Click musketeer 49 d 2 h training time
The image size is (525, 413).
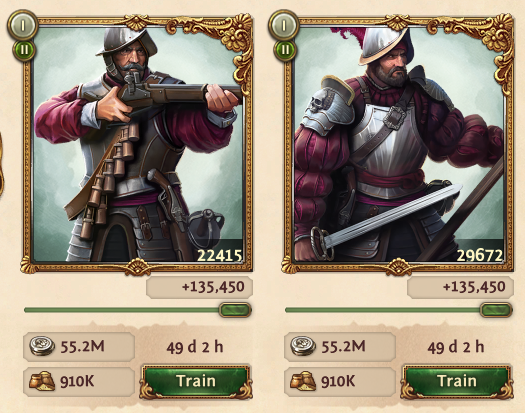point(195,347)
